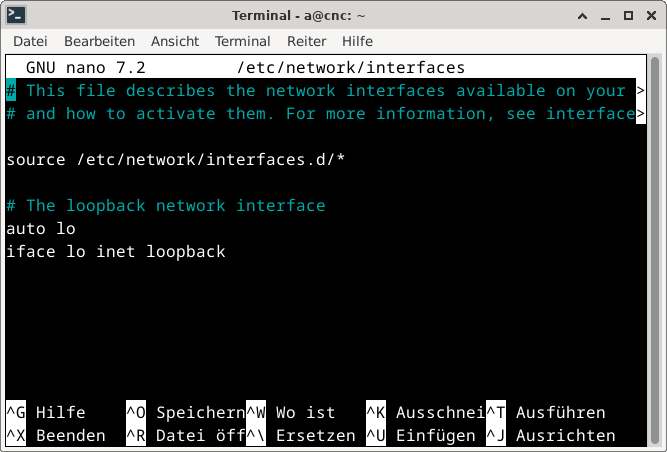The height and width of the screenshot is (452, 667).
Task: Close the terminal window
Action: click(x=651, y=16)
